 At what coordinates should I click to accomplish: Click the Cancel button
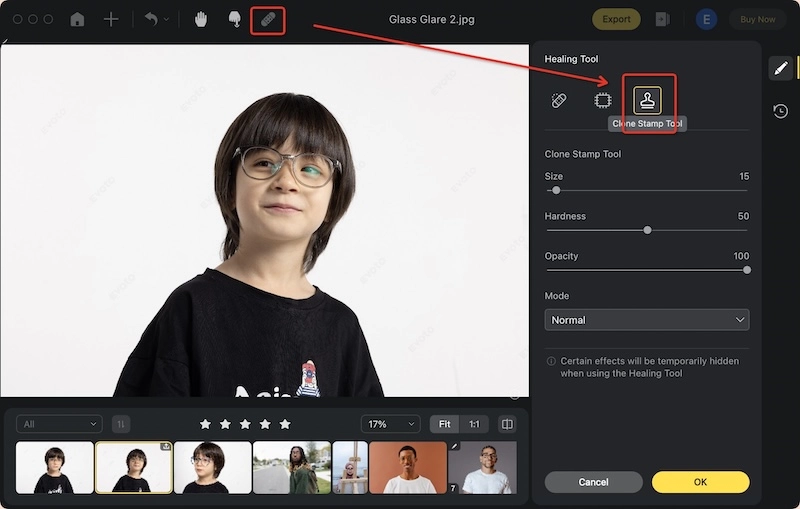point(593,482)
